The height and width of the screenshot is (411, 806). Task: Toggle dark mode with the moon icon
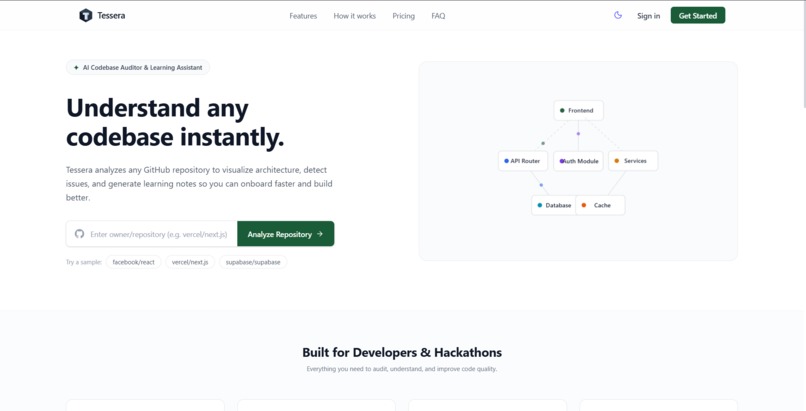pyautogui.click(x=618, y=15)
